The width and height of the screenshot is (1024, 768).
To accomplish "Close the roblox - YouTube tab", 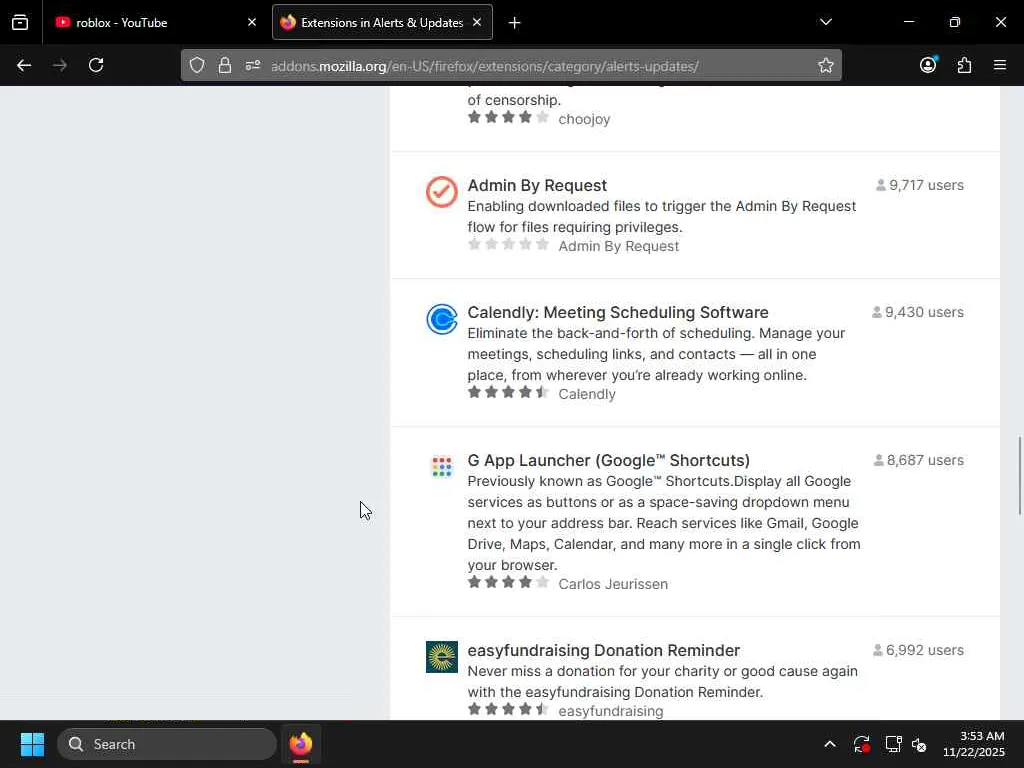I will point(251,22).
